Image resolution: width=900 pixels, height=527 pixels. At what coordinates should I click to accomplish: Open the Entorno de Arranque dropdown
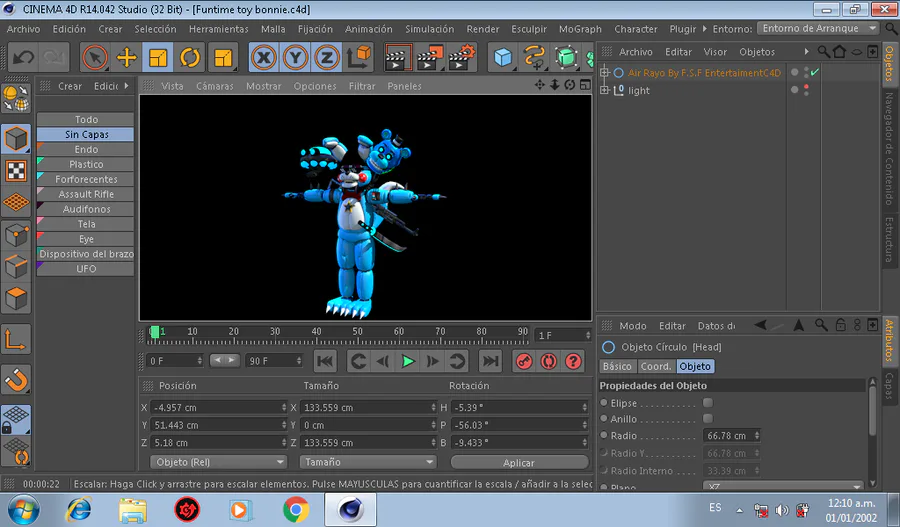[818, 29]
